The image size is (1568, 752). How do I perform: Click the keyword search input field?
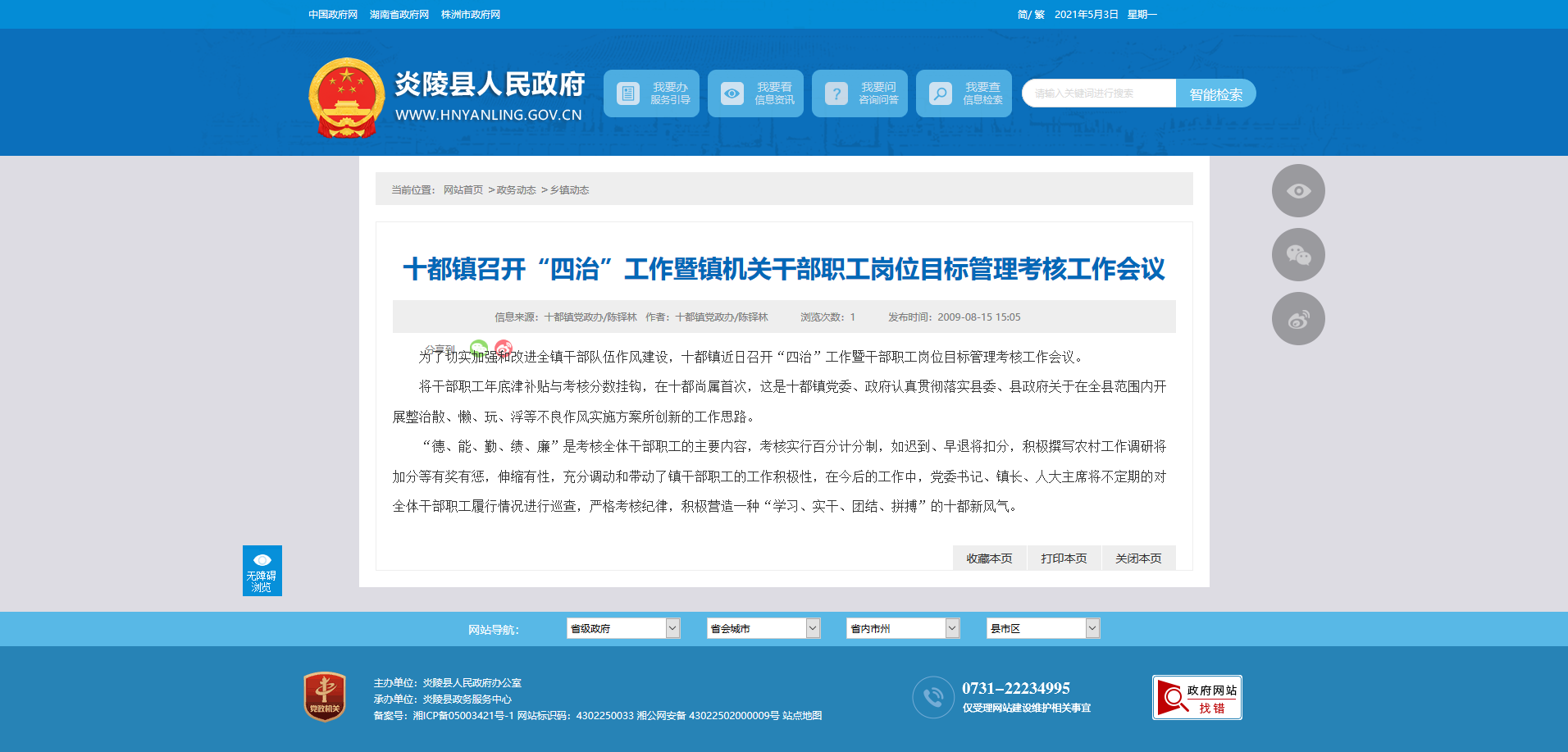click(x=1098, y=93)
